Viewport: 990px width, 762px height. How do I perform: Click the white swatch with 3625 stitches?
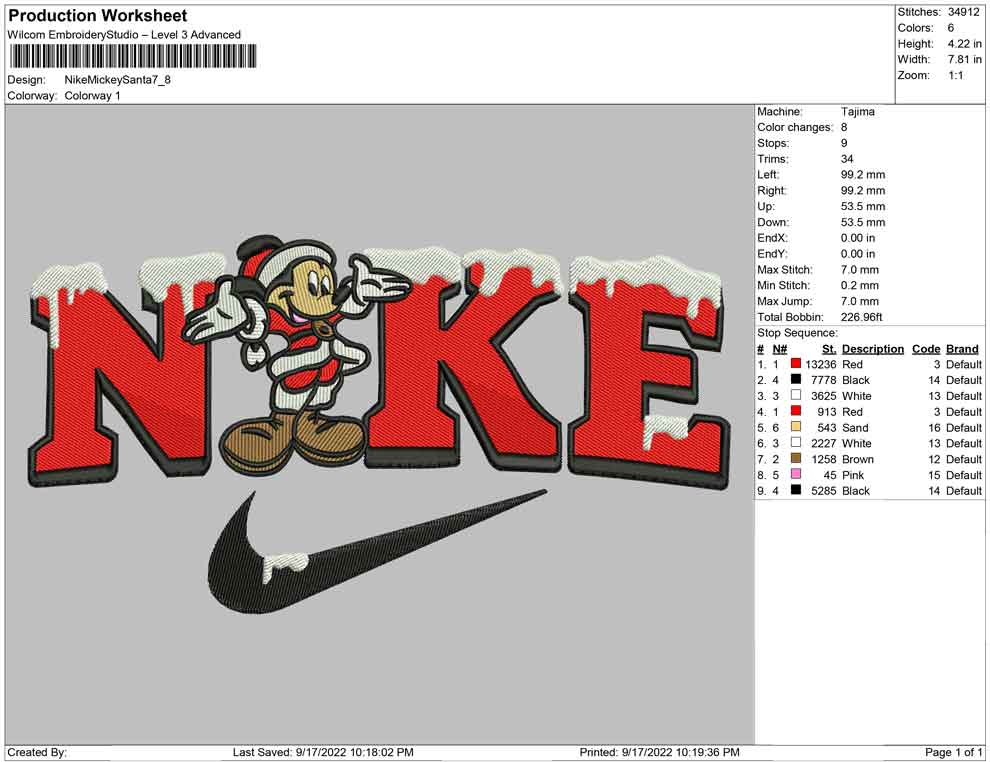(x=796, y=395)
